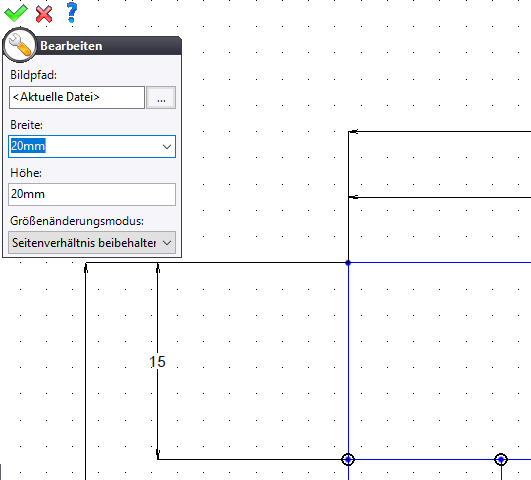Click the Höhe input field
The width and height of the screenshot is (531, 480).
(x=92, y=194)
